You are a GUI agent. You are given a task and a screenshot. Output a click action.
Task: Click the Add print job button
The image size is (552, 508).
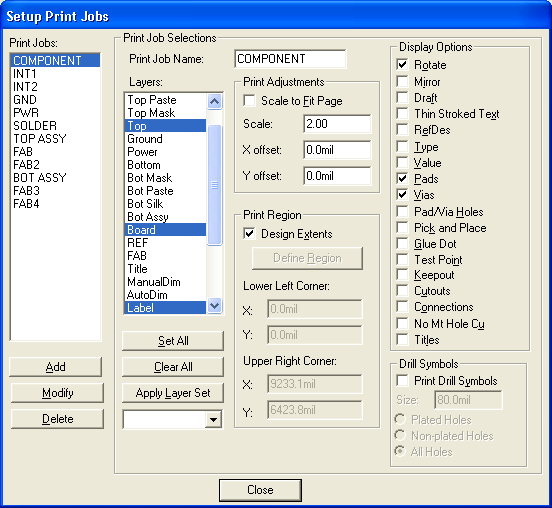point(56,367)
